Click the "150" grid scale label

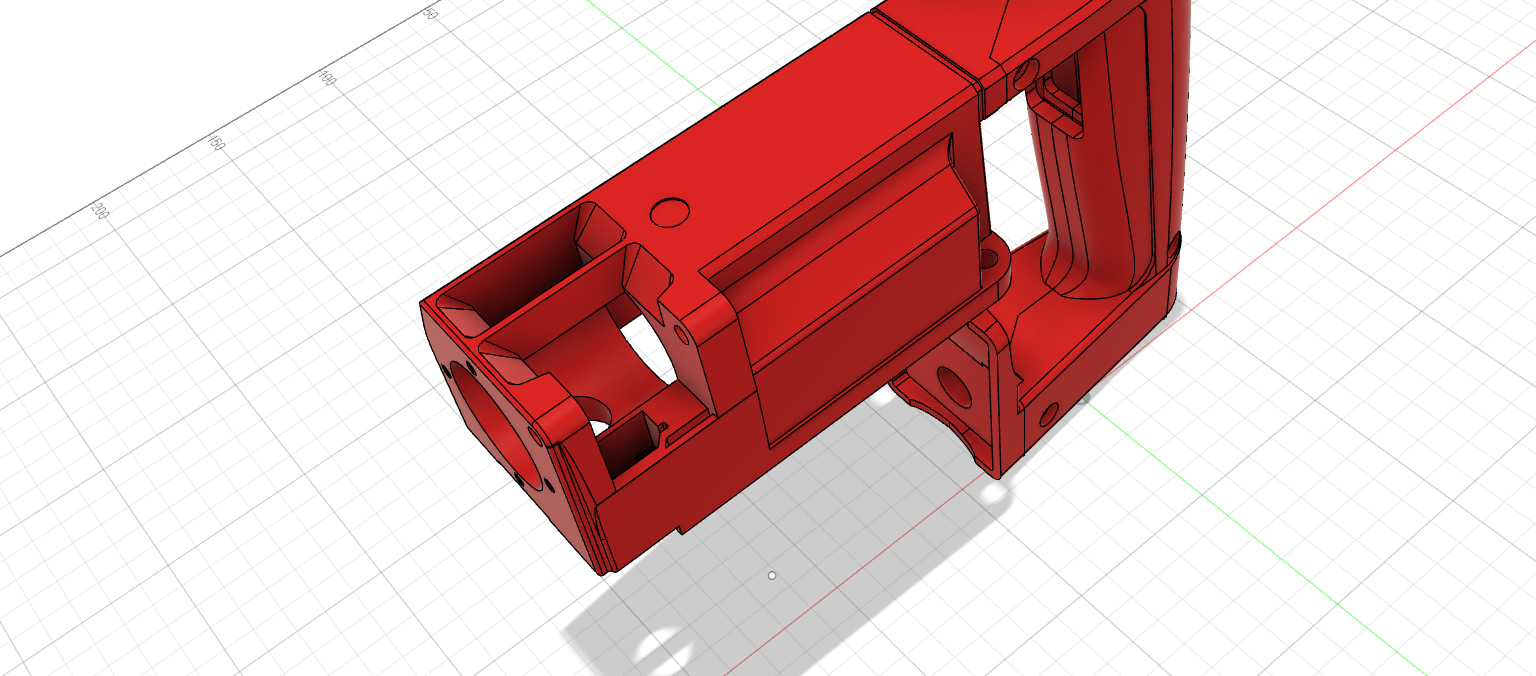(215, 143)
